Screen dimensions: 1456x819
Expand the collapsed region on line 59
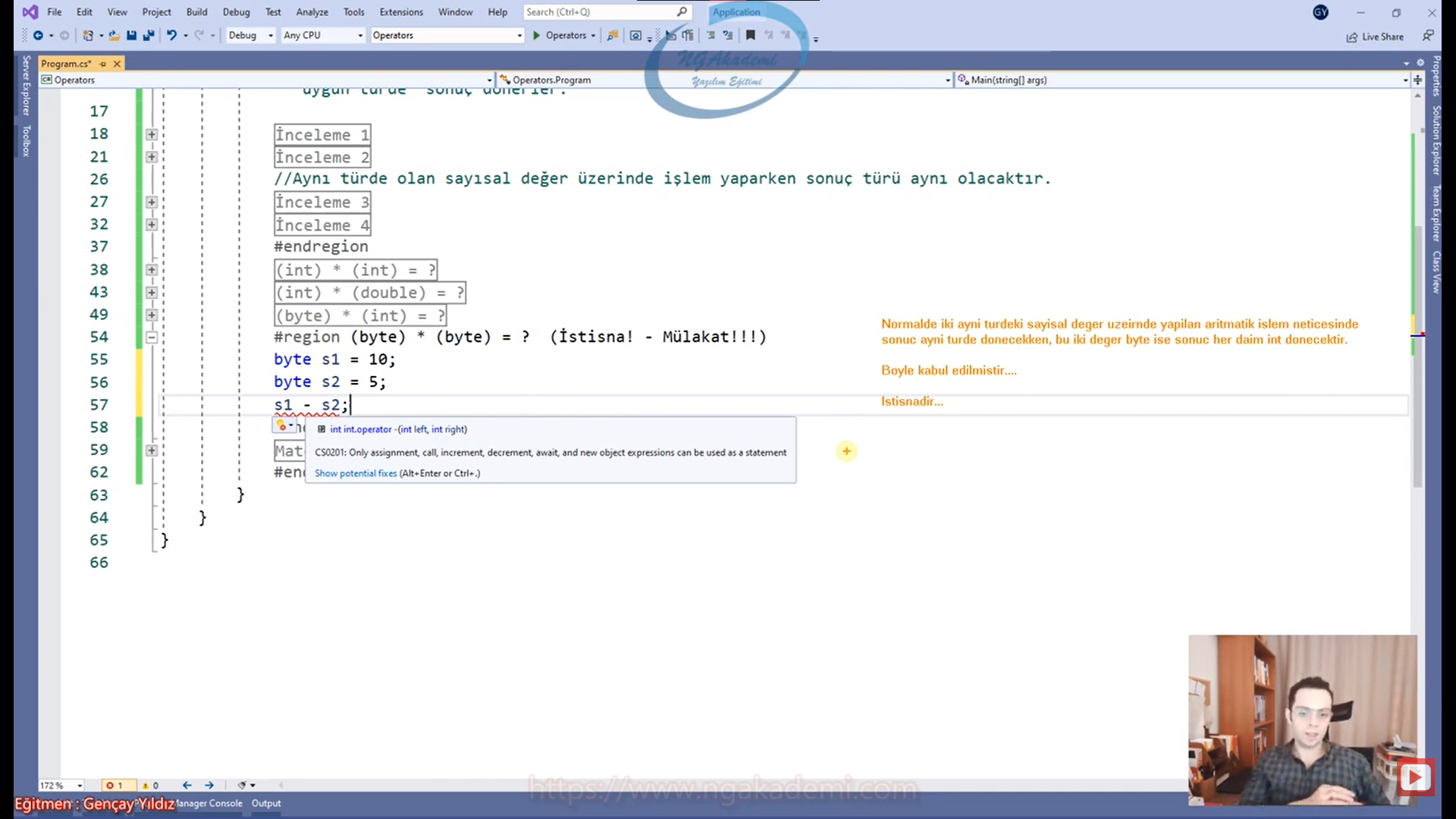point(152,450)
